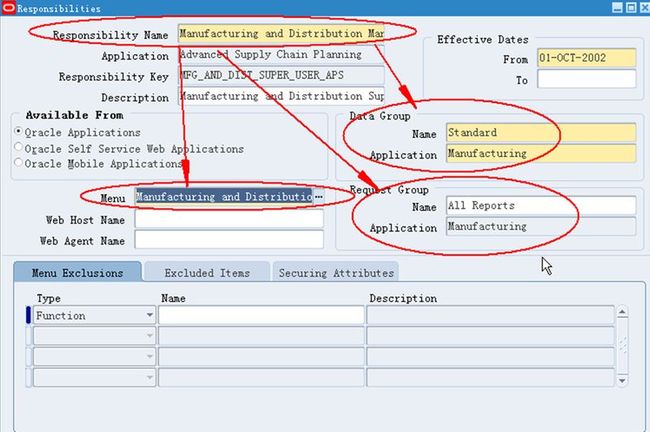
Task: Click the Request Group Name field All Reports
Action: click(541, 206)
